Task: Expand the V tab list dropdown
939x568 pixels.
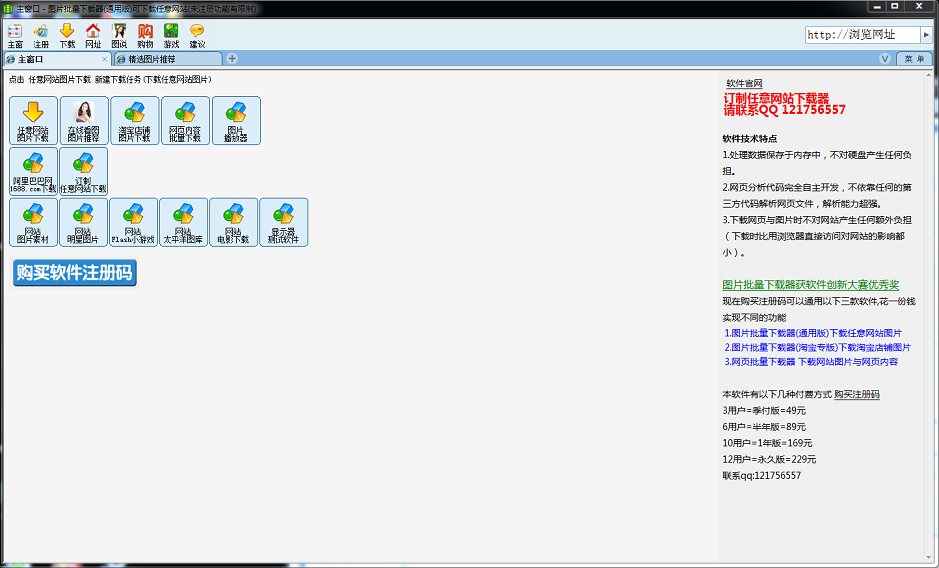Action: pyautogui.click(x=885, y=59)
